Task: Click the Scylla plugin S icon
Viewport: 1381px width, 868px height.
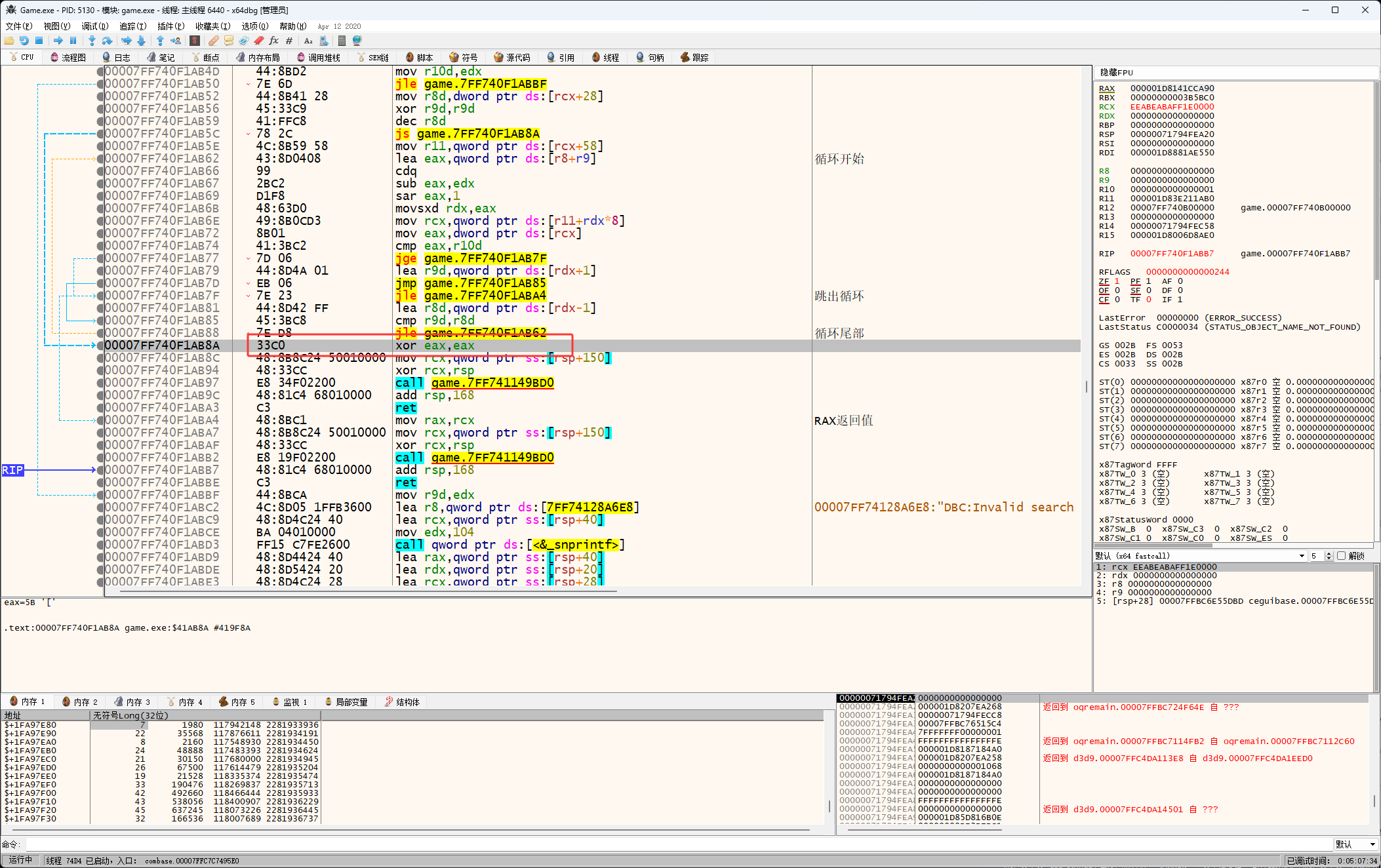Action: click(195, 41)
